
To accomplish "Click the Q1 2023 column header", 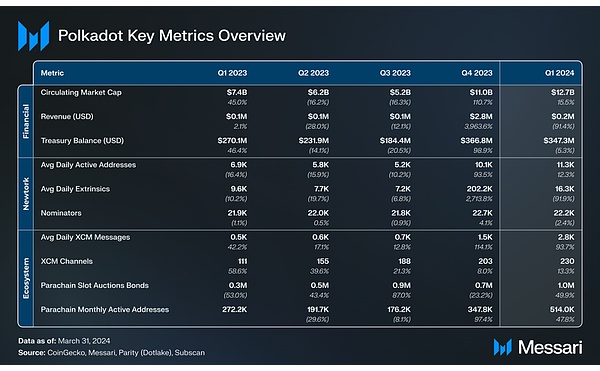I will (x=232, y=73).
